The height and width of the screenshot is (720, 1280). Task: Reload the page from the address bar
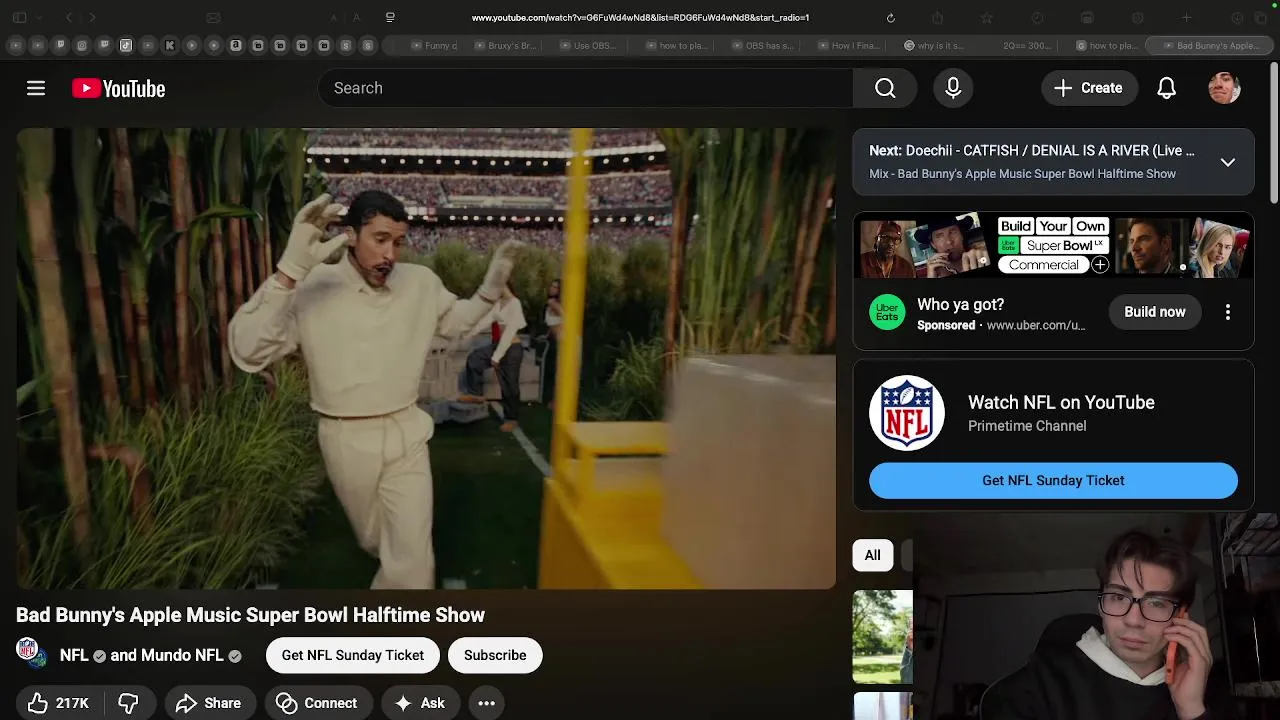point(891,18)
